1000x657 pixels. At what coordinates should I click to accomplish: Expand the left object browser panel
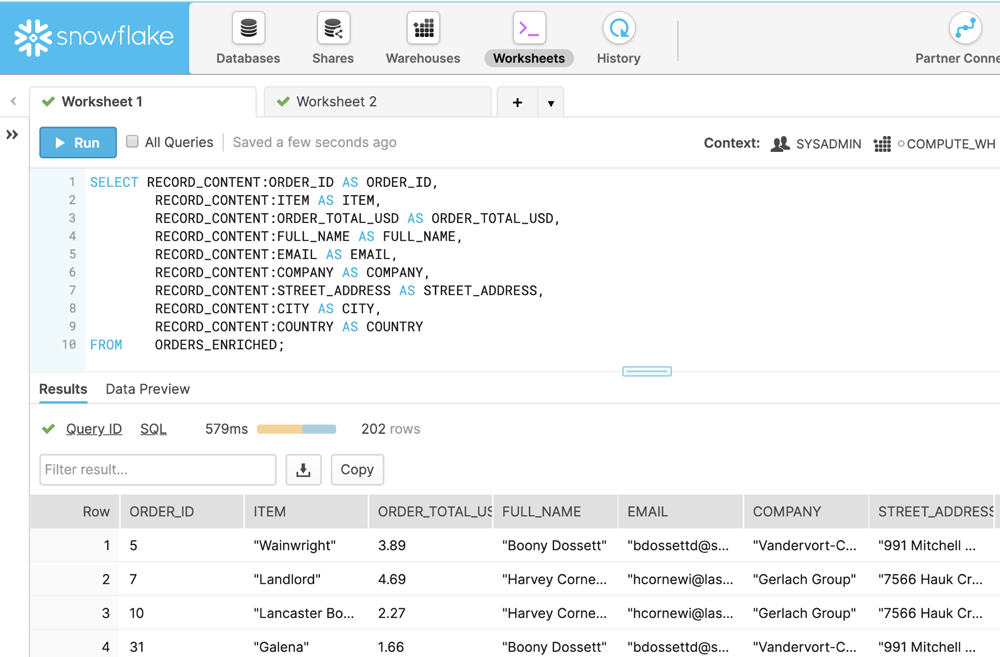[12, 135]
